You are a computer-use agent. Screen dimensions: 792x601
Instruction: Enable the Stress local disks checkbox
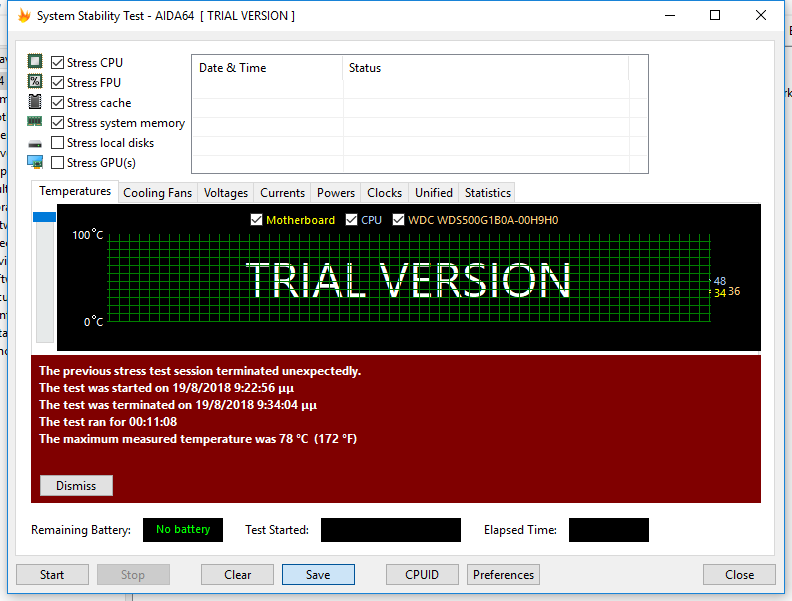pyautogui.click(x=58, y=142)
